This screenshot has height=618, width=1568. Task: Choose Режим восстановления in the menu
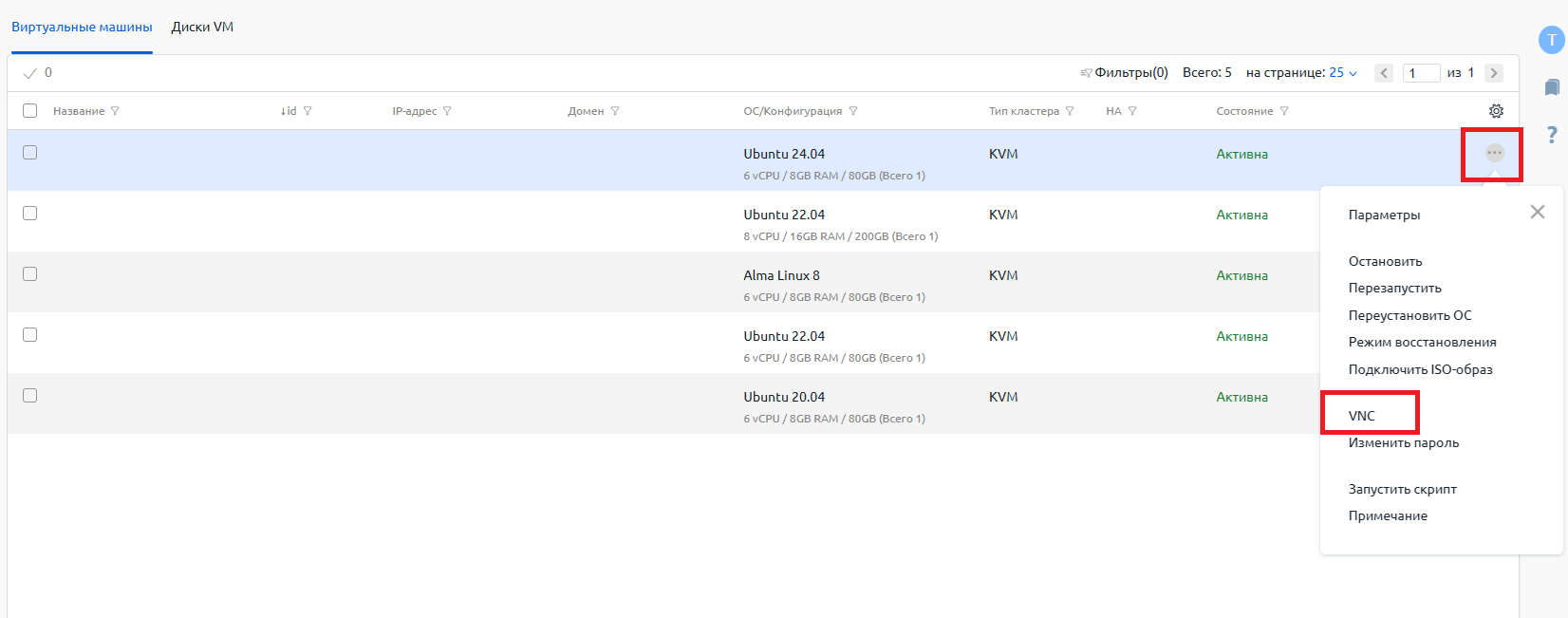(x=1422, y=343)
